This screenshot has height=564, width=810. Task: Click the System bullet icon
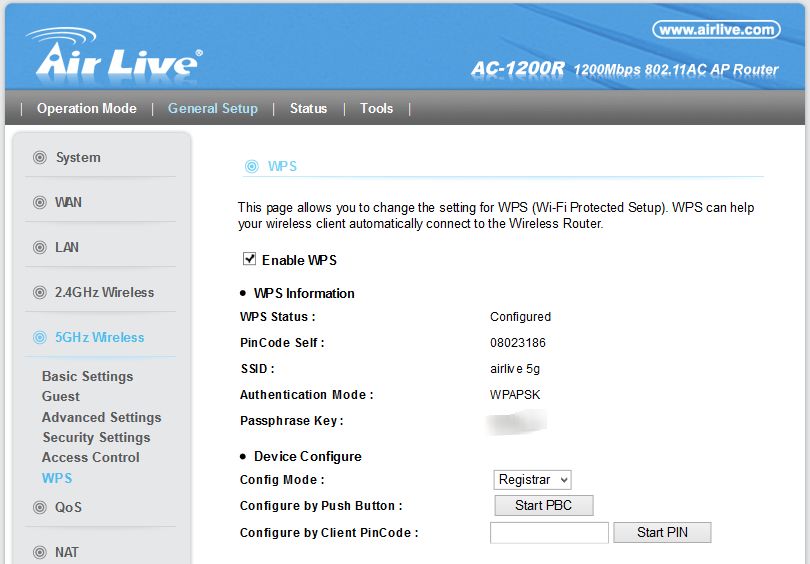(x=40, y=158)
